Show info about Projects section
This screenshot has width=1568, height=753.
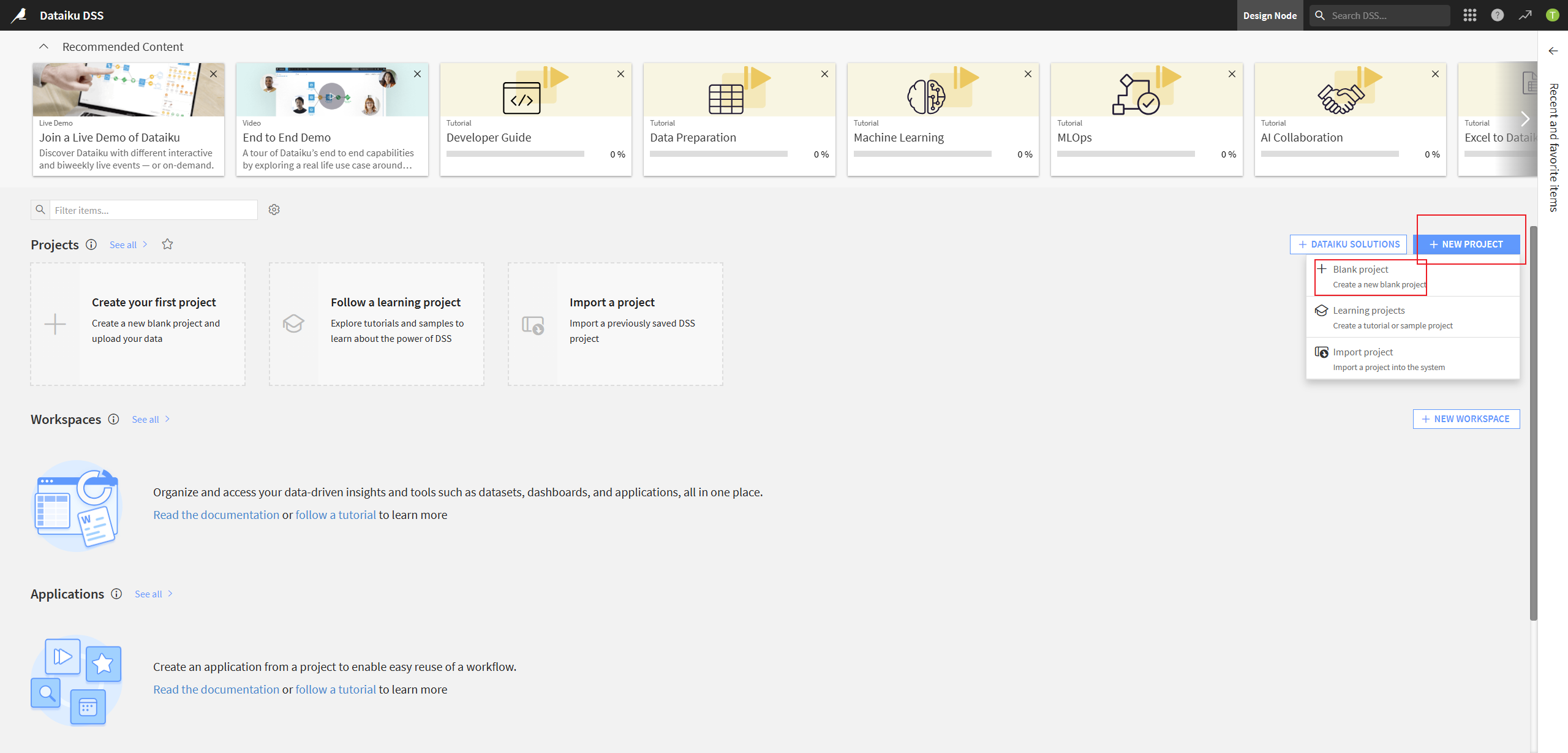91,244
